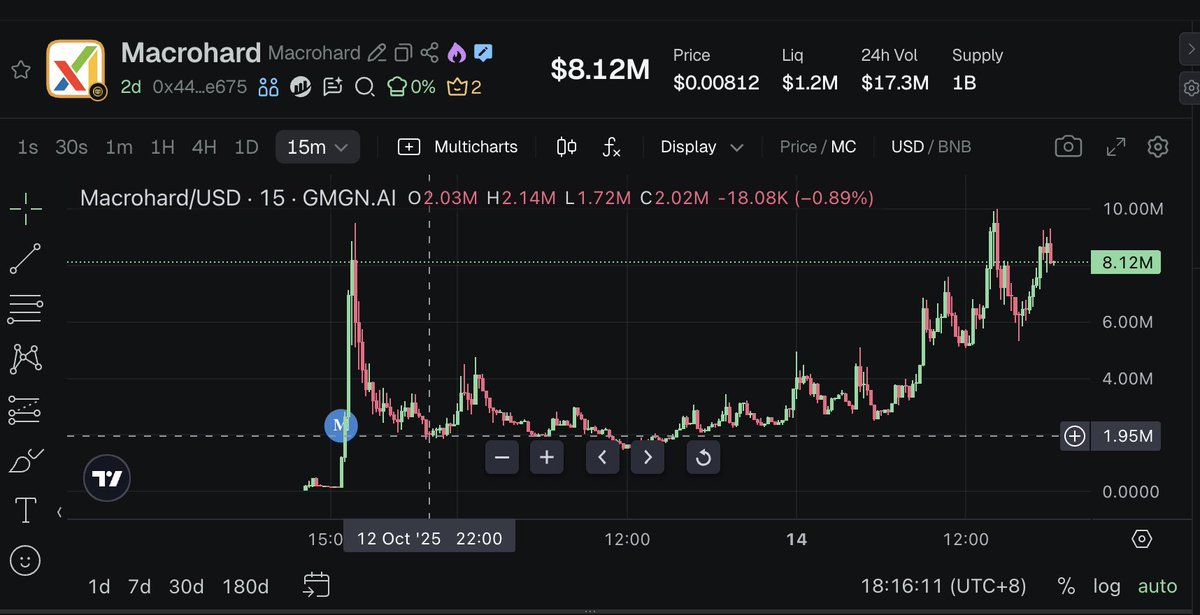
Task: Select the 30s timeframe
Action: tap(71, 147)
